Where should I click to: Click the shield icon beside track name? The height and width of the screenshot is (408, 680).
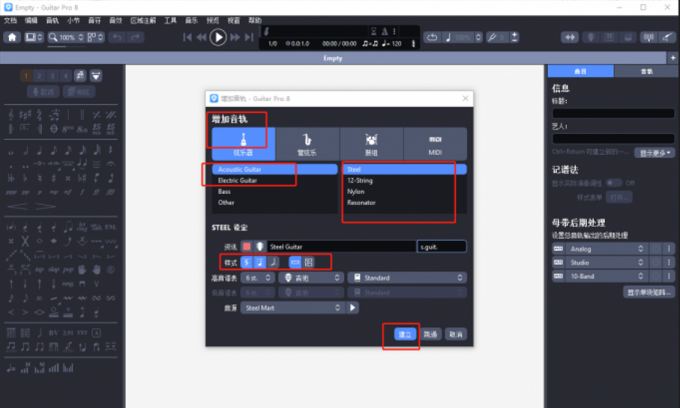click(x=260, y=246)
